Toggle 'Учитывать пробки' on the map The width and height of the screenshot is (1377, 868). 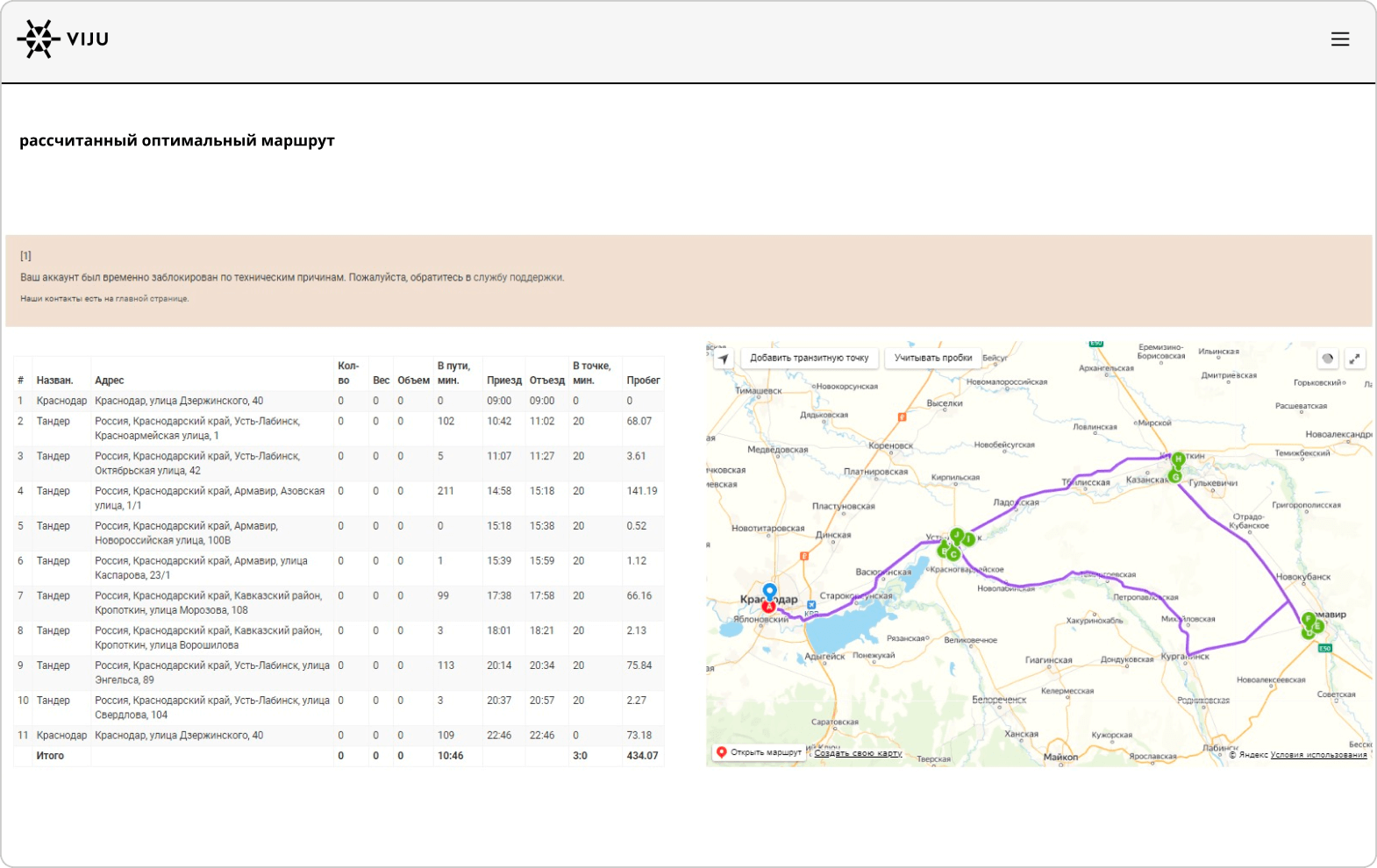click(933, 358)
